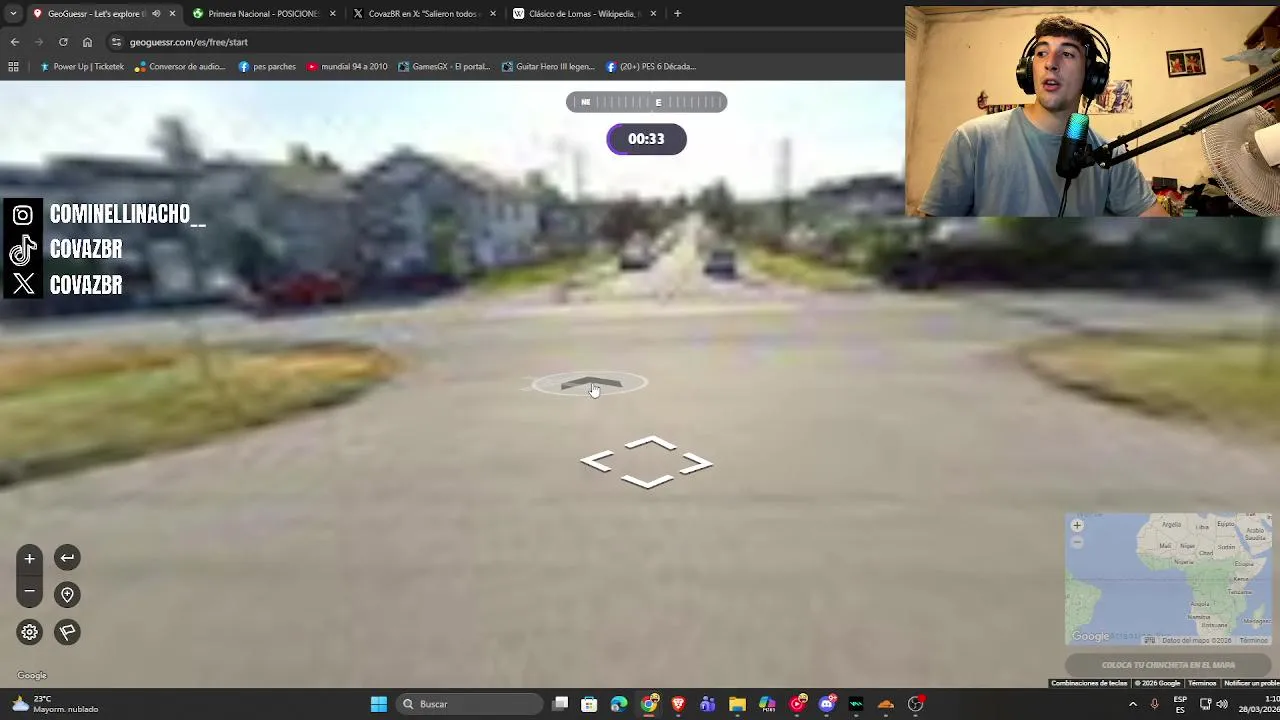1280x720 pixels.
Task: Close the Clásico de Lomas Wikipedia tab
Action: [653, 14]
